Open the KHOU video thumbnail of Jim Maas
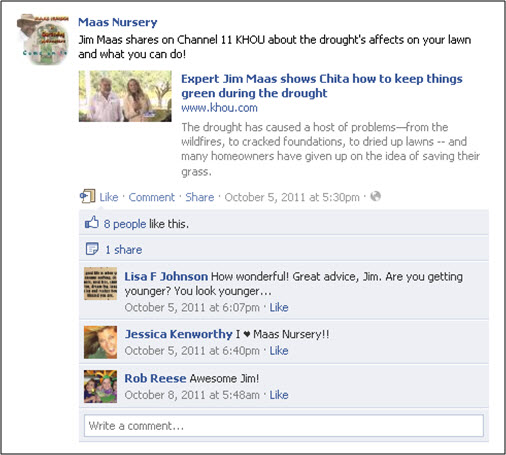This screenshot has height=455, width=506. tap(125, 96)
